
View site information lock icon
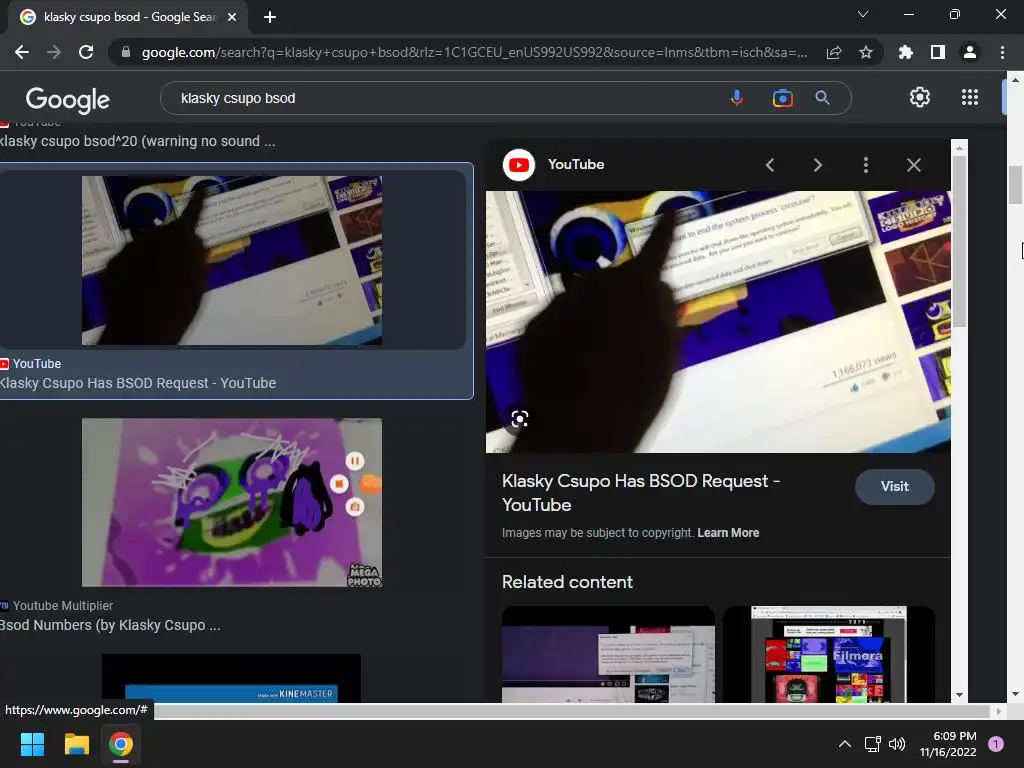tap(126, 52)
